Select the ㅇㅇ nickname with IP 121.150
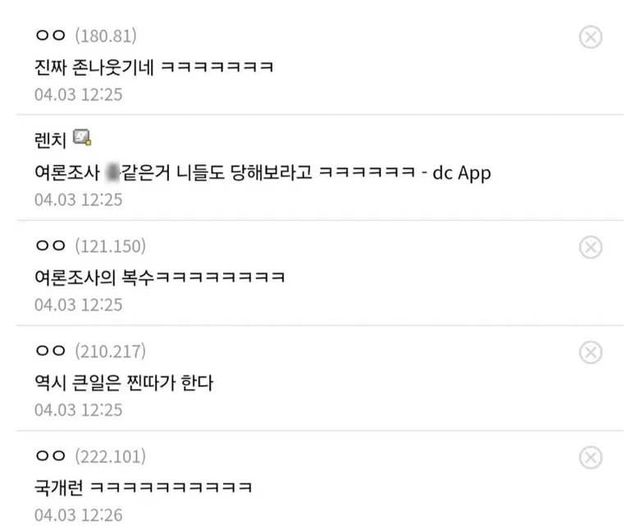 (x=51, y=245)
